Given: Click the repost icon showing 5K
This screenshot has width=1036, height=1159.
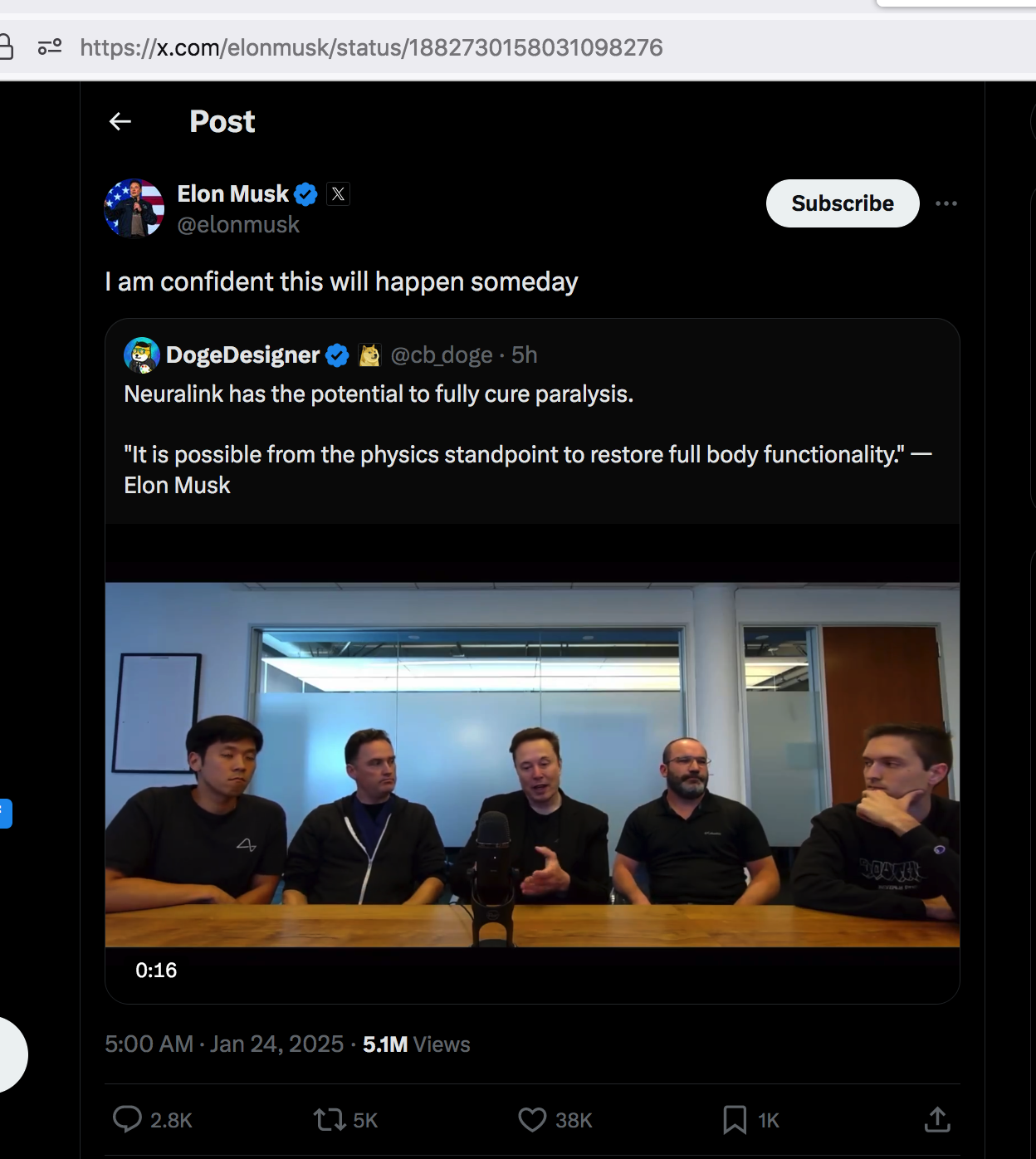Looking at the screenshot, I should point(330,1120).
